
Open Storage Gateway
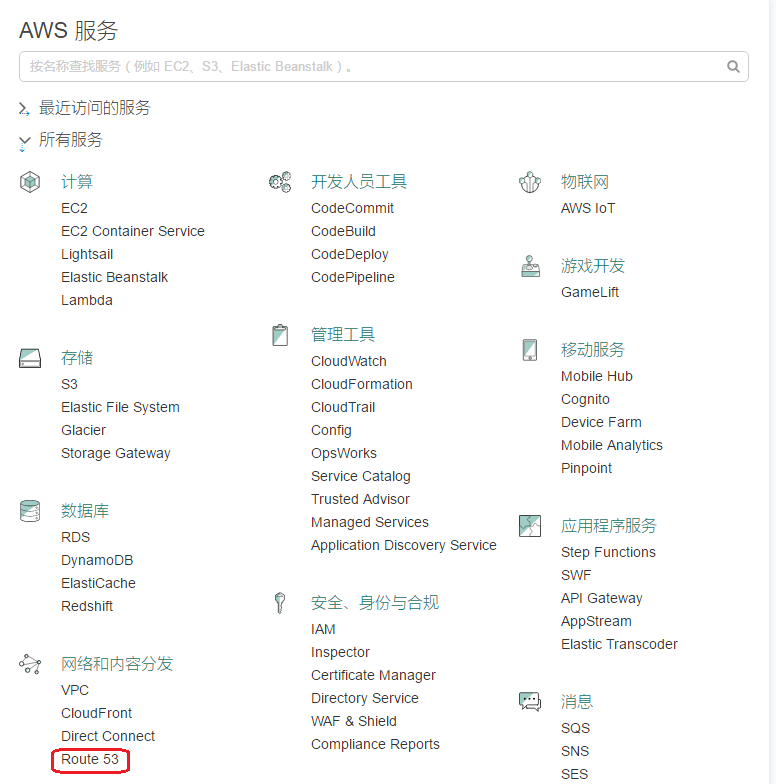coord(116,453)
